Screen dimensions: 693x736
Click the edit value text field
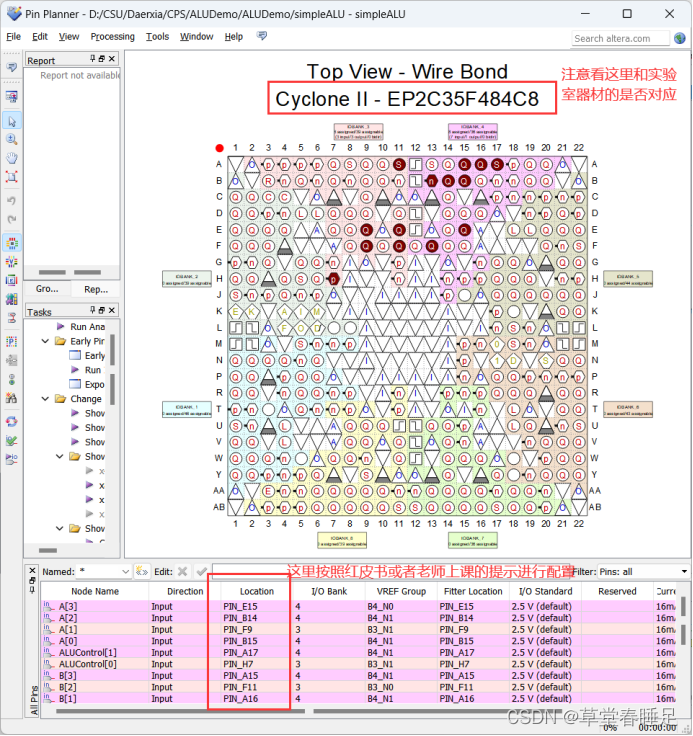391,571
